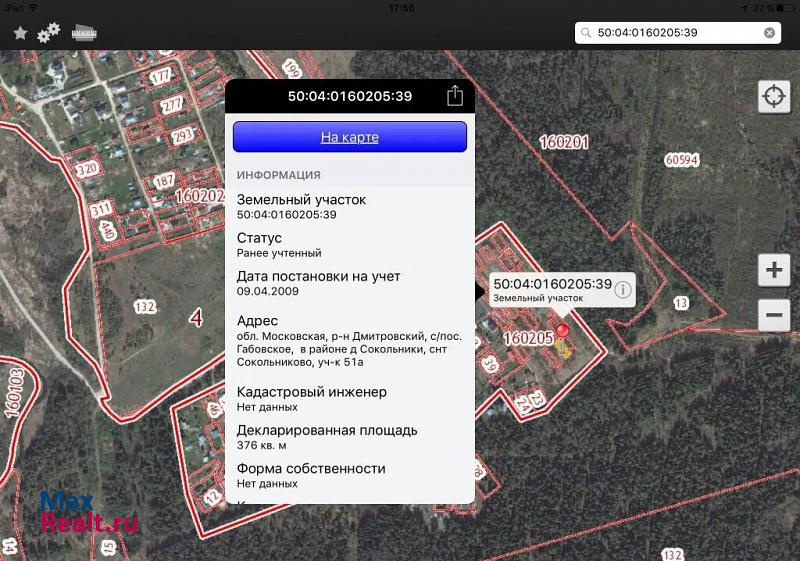Tap the ruler measurement tool icon
The height and width of the screenshot is (561, 800).
84,32
